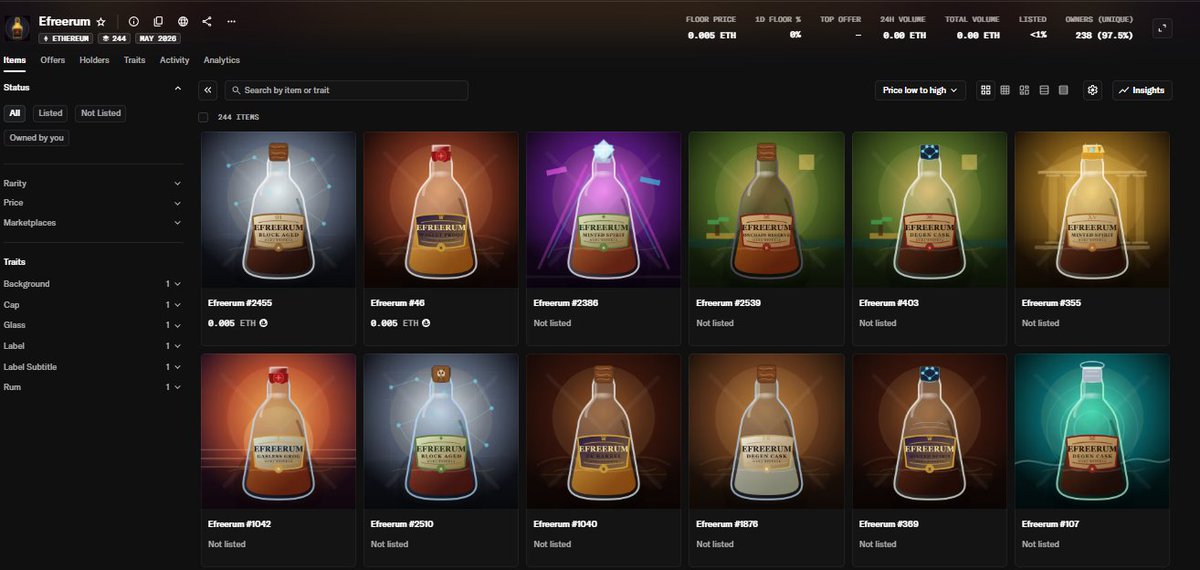Viewport: 1200px width, 570px height.
Task: Click the 244 ITEMS count label
Action: (238, 117)
